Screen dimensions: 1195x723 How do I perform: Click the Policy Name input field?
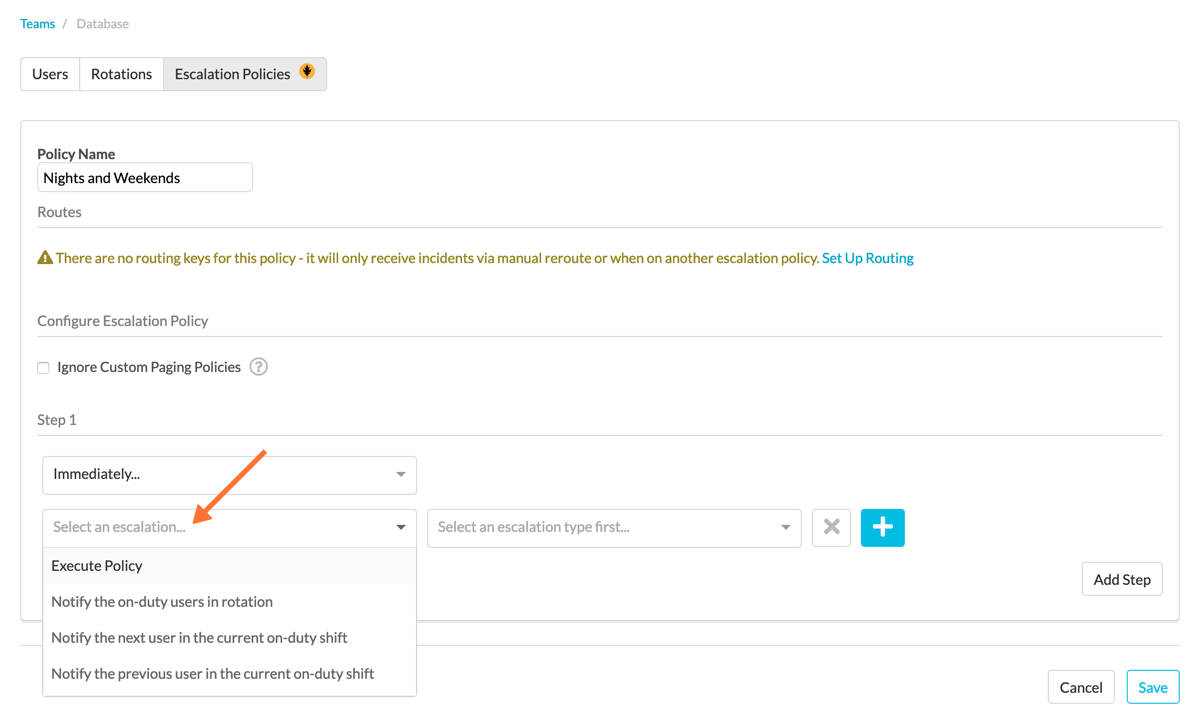[x=145, y=177]
